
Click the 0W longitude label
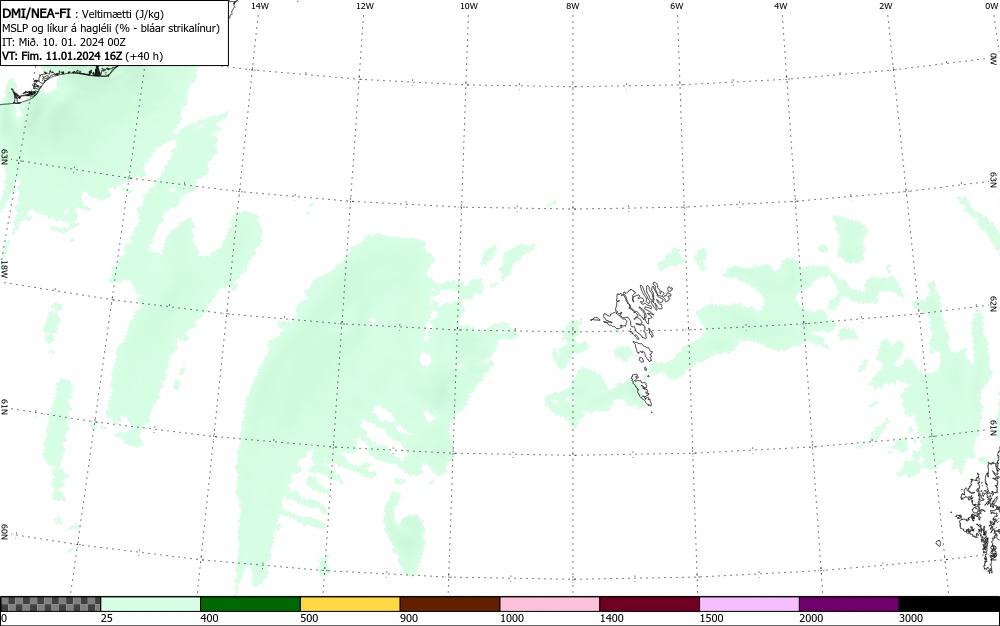[991, 6]
